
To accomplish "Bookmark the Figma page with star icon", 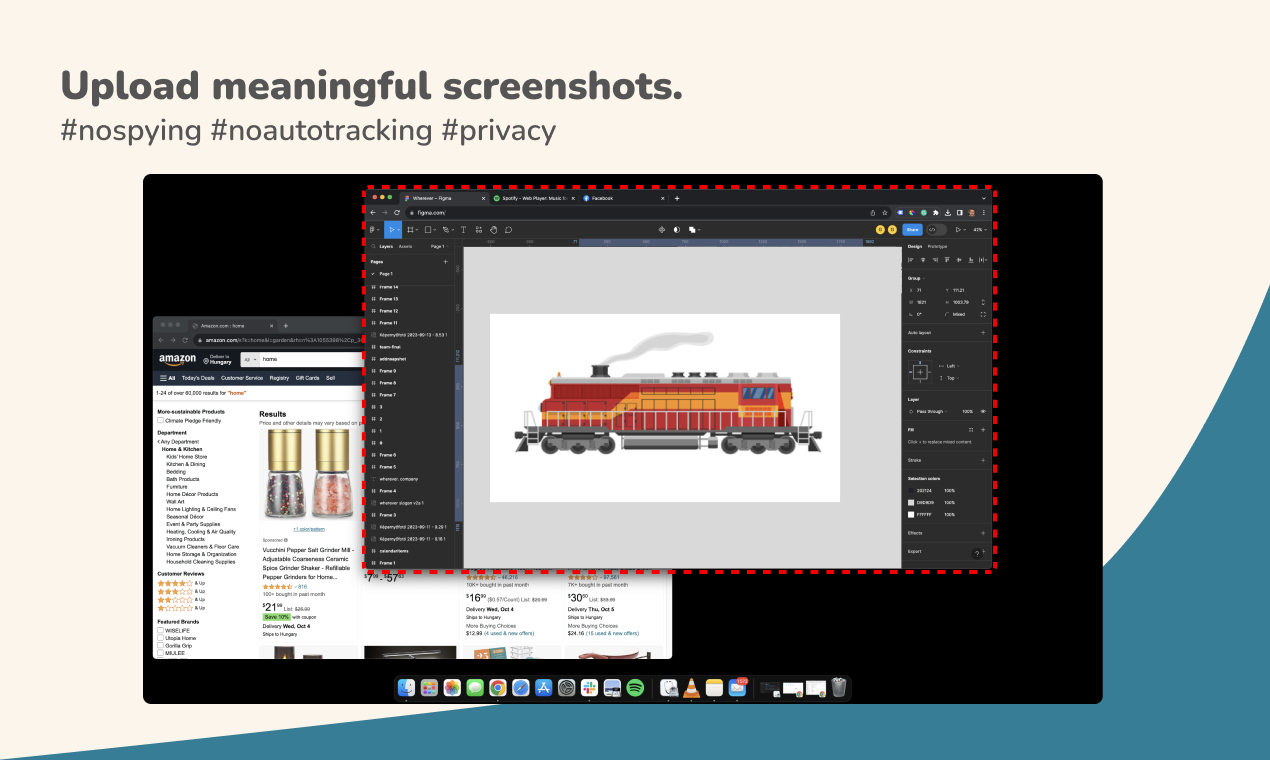I will [884, 212].
